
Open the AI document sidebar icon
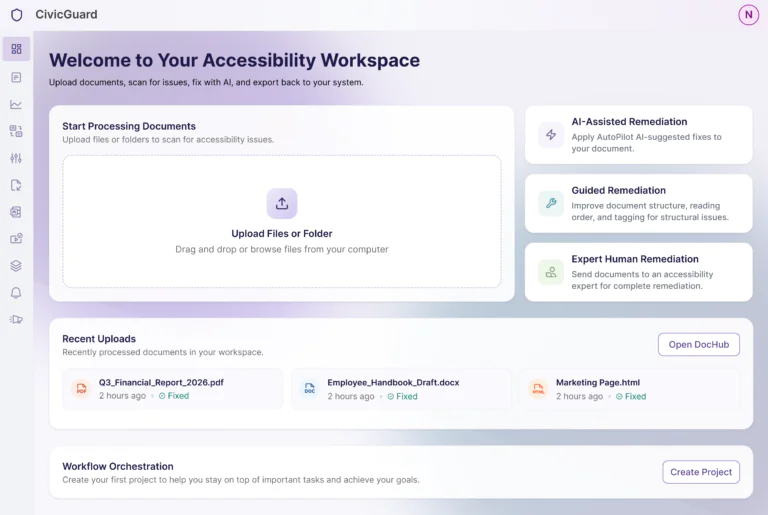tap(16, 212)
